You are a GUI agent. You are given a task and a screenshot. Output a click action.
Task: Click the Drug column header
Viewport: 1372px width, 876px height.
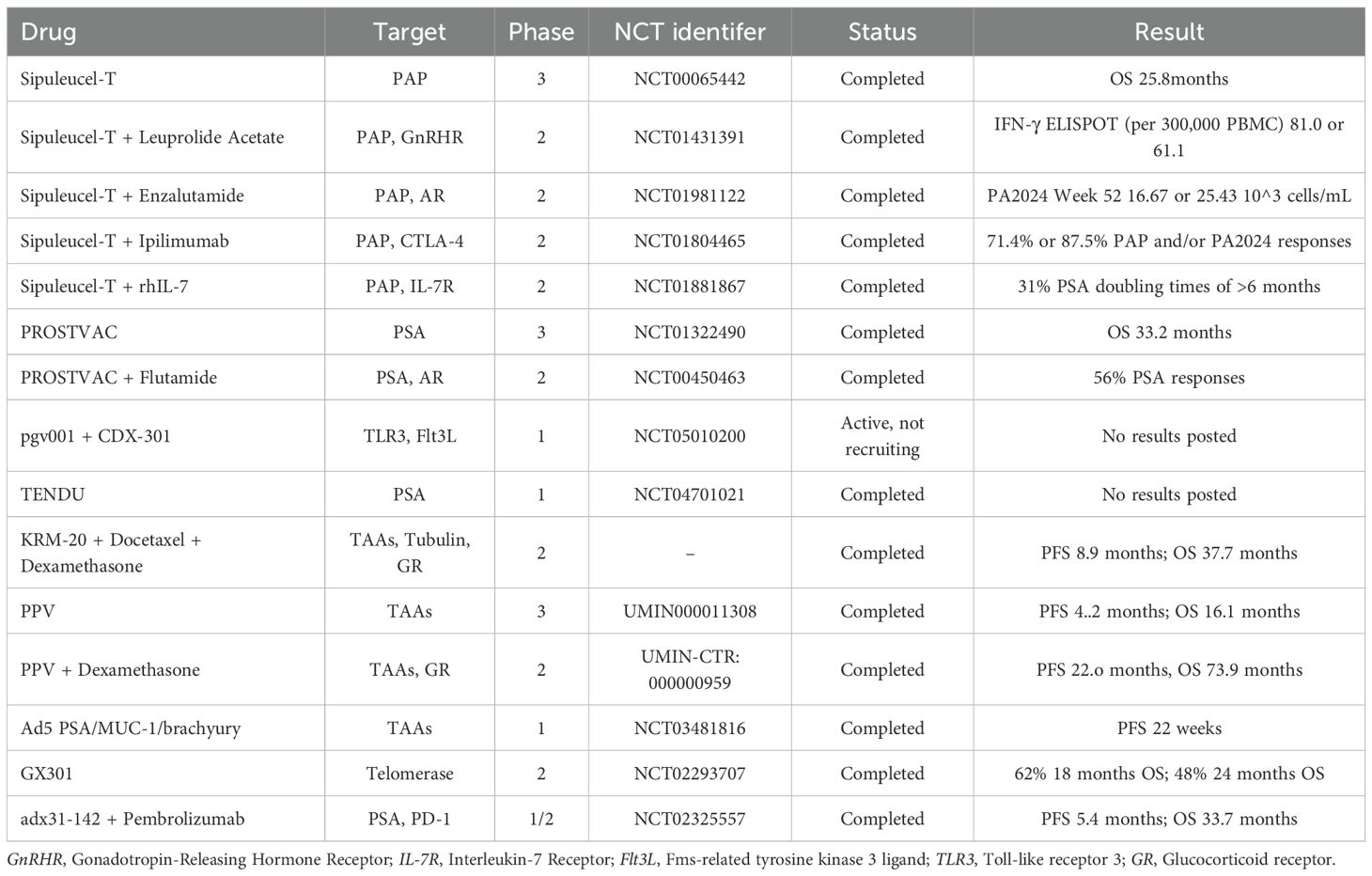tap(48, 32)
